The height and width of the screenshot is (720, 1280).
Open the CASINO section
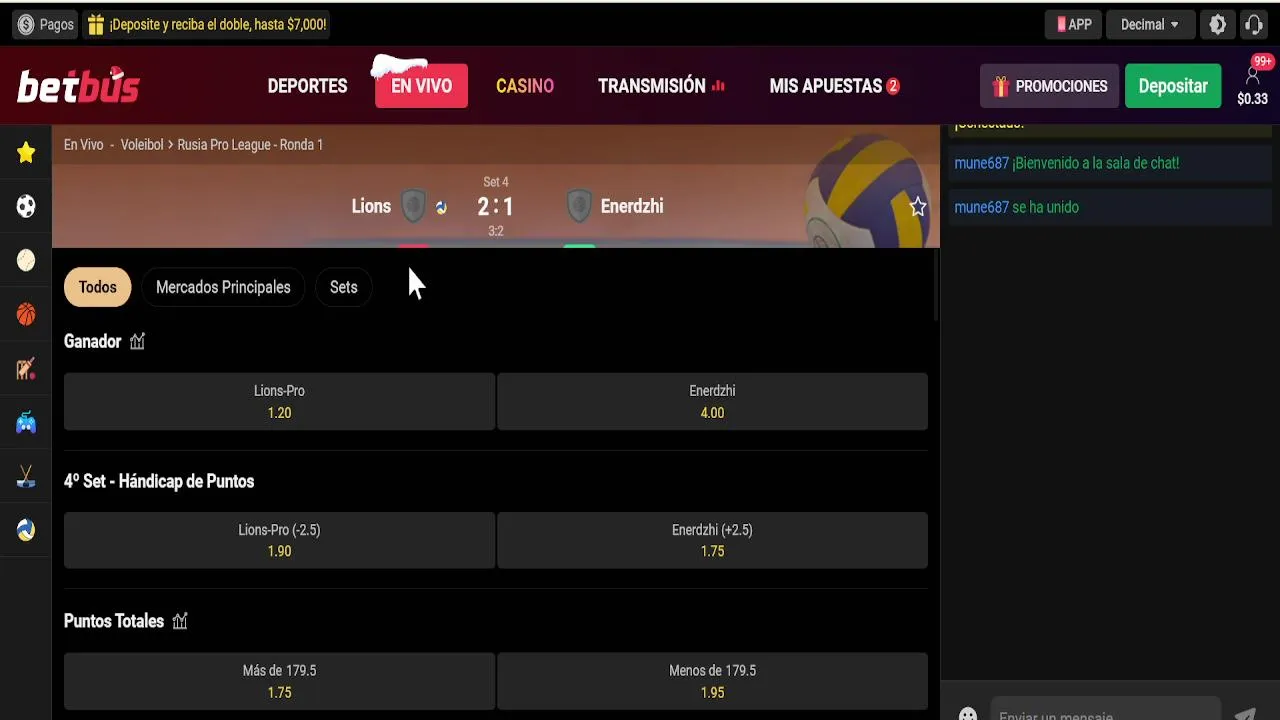pos(525,86)
